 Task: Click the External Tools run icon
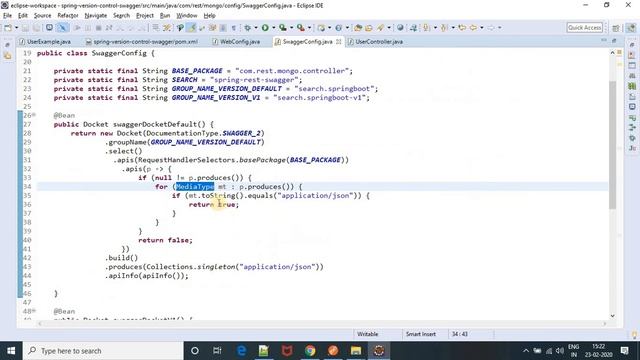click(x=301, y=28)
